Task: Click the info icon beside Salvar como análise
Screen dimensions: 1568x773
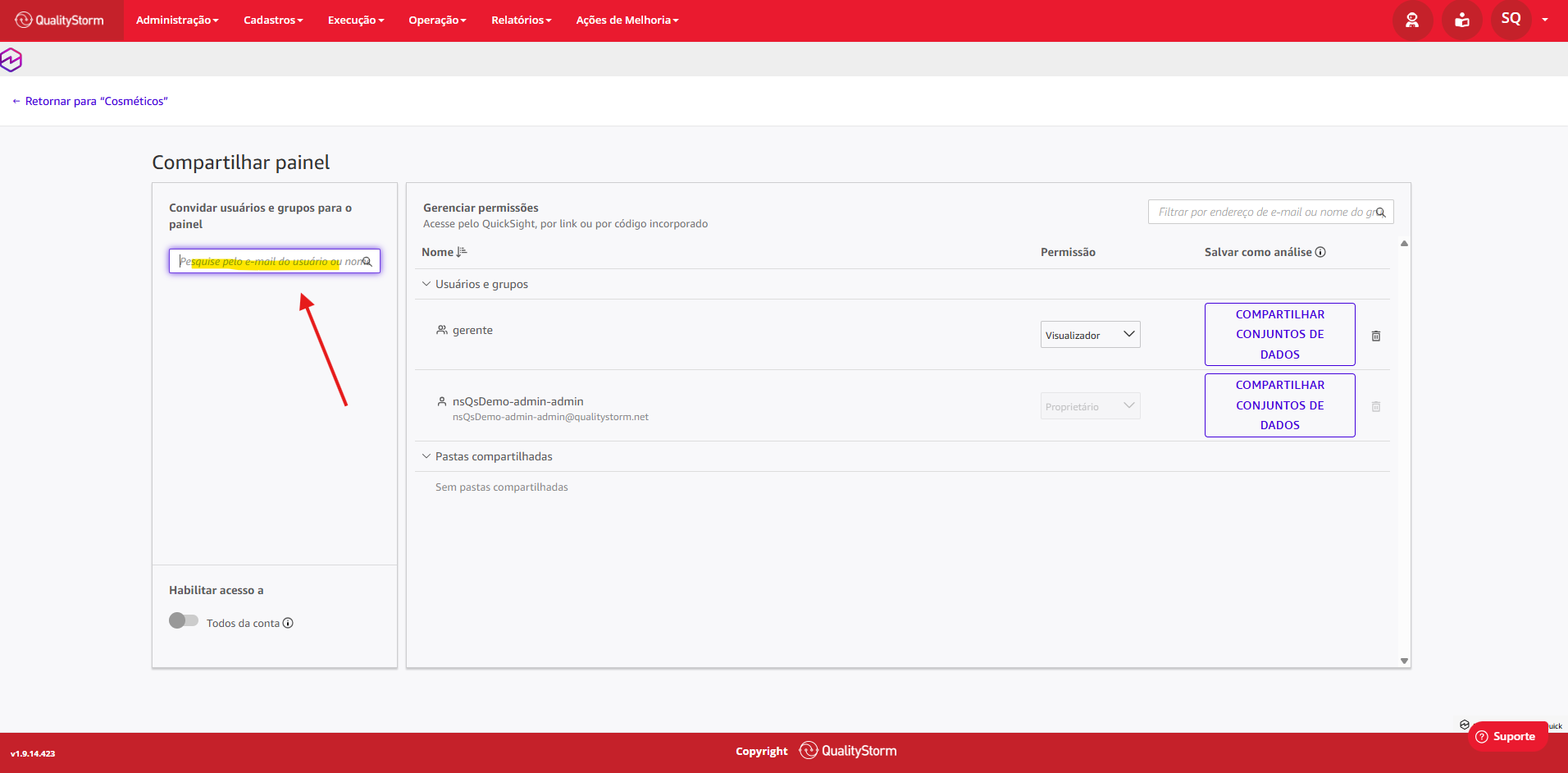Action: (1320, 252)
